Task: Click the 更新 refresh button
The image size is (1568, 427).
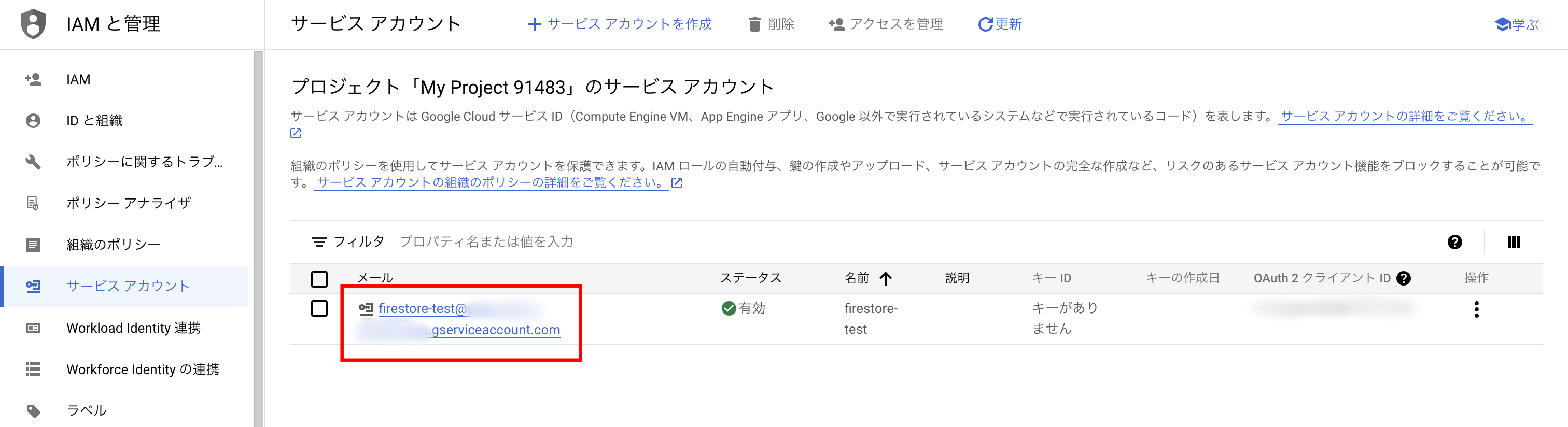Action: [1000, 24]
